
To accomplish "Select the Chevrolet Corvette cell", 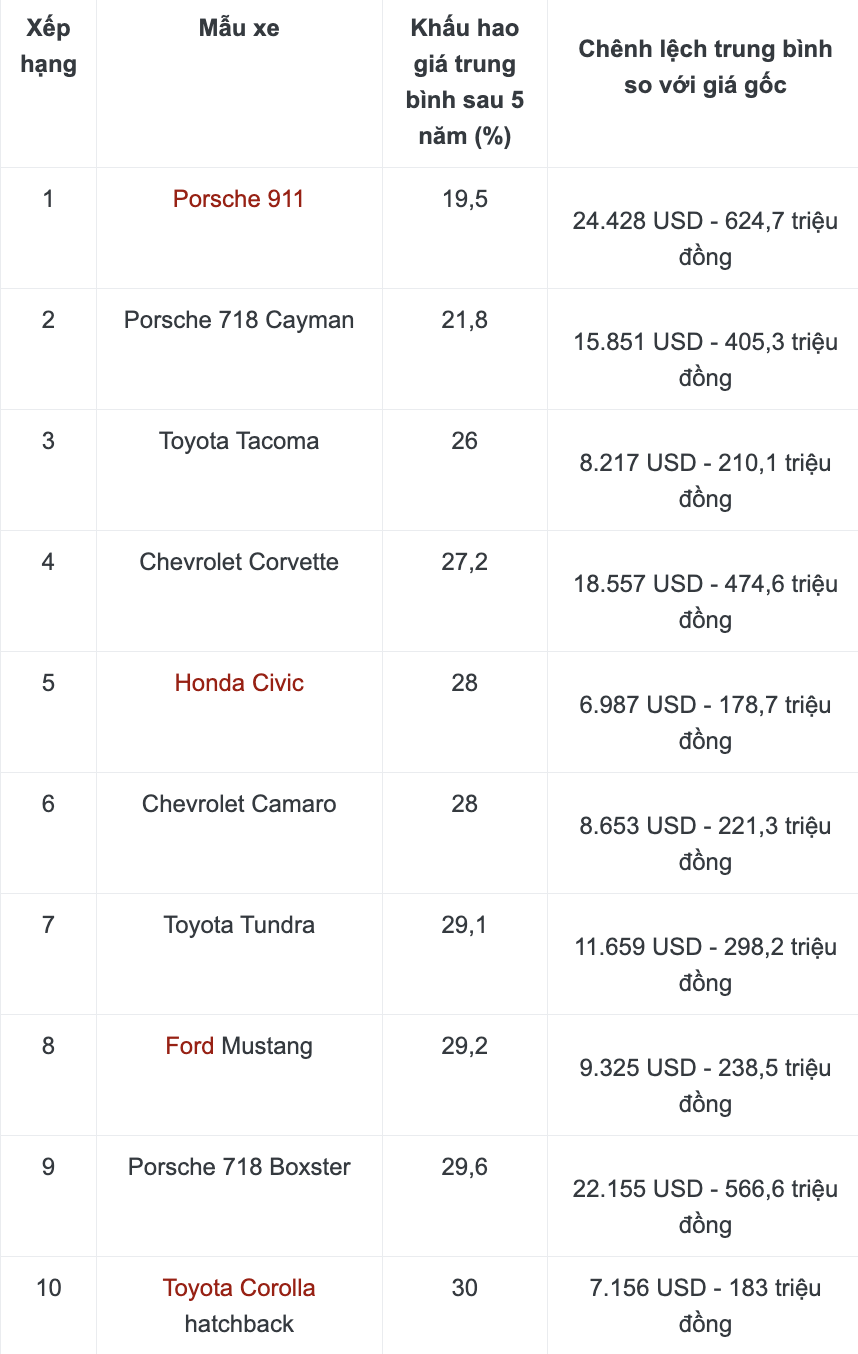I will (239, 562).
